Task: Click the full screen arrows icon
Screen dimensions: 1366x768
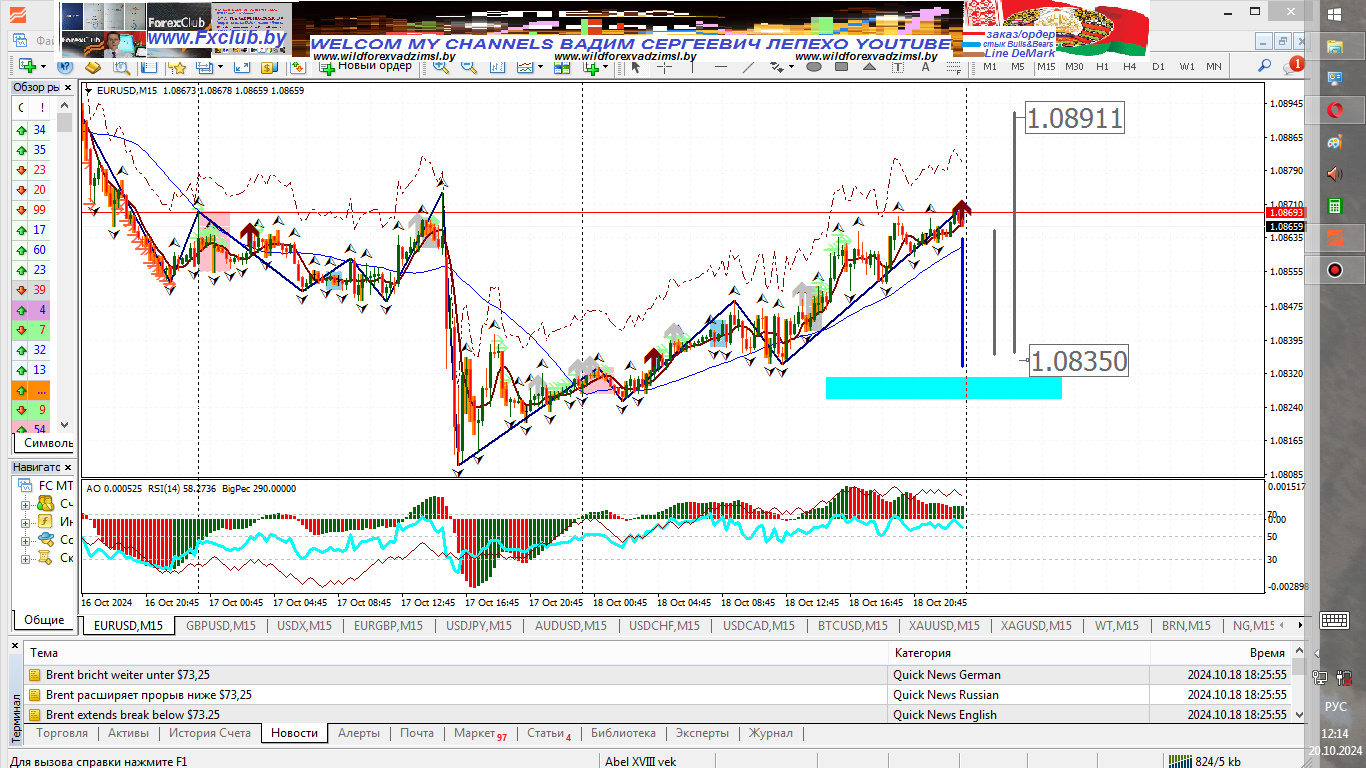Action: click(x=242, y=66)
